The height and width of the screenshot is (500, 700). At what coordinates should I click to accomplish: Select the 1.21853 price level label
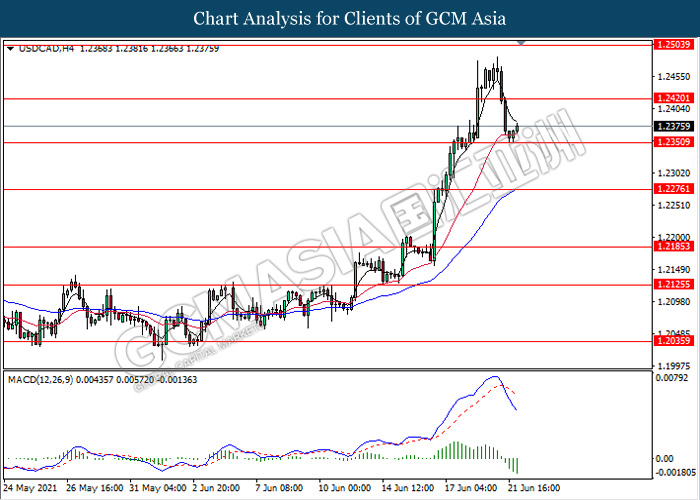click(674, 246)
